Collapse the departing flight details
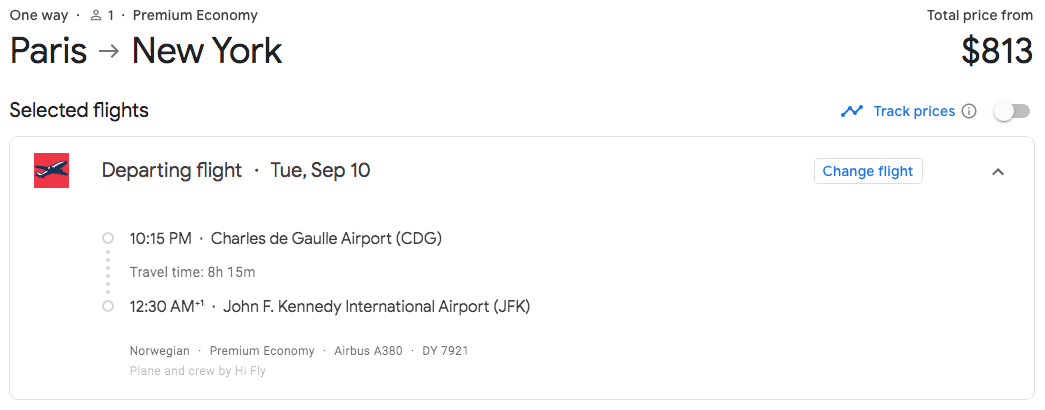The image size is (1045, 410). 997,171
